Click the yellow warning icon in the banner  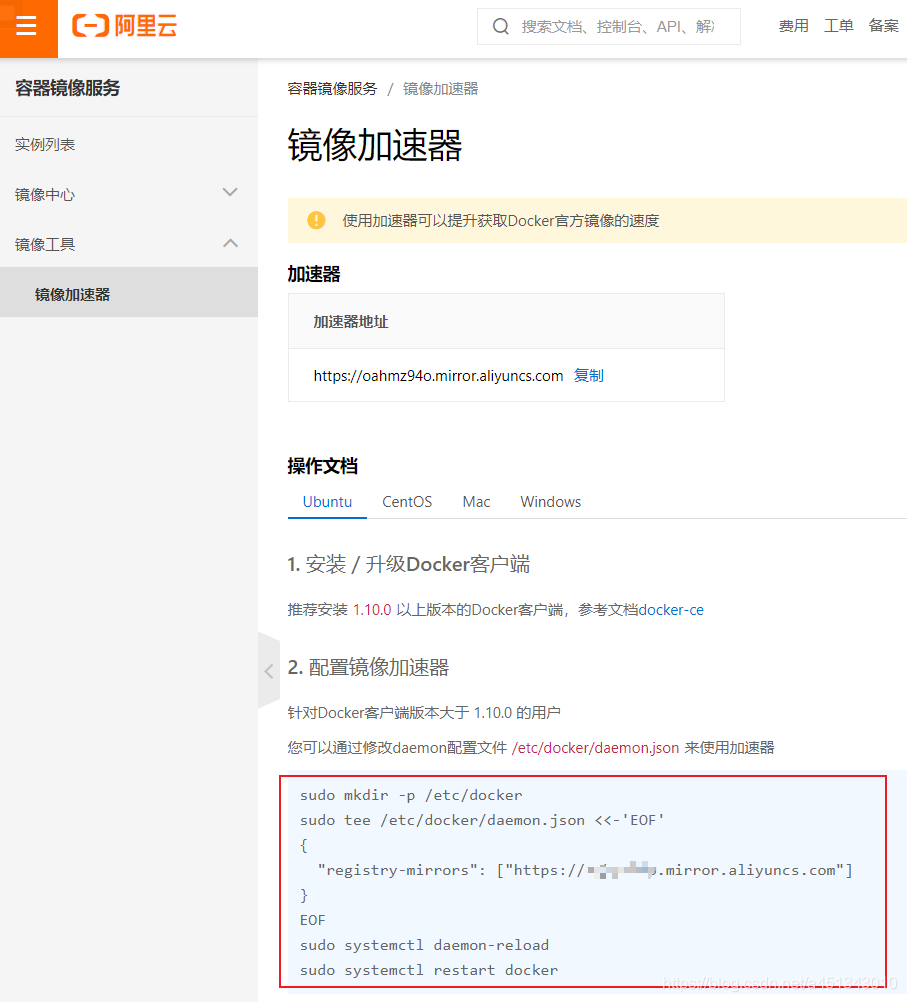316,220
